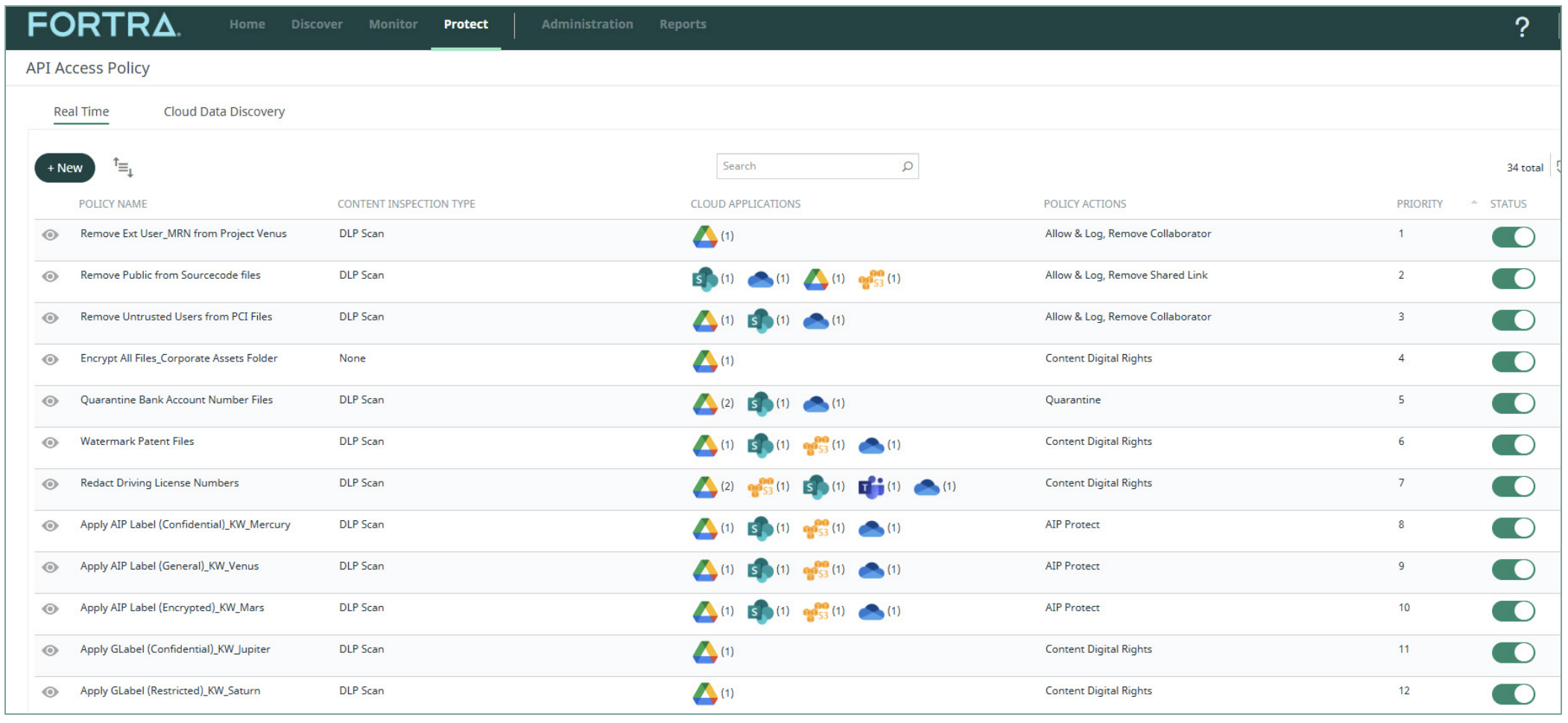Click the Microsoft Teams icon in Redact Driving License row

click(x=870, y=487)
